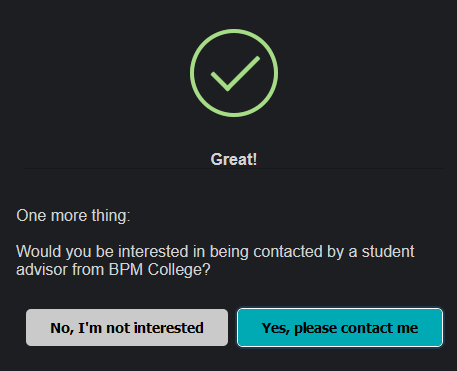This screenshot has width=457, height=371.
Task: Click the "No, I'm not interested" button
Action: (127, 327)
